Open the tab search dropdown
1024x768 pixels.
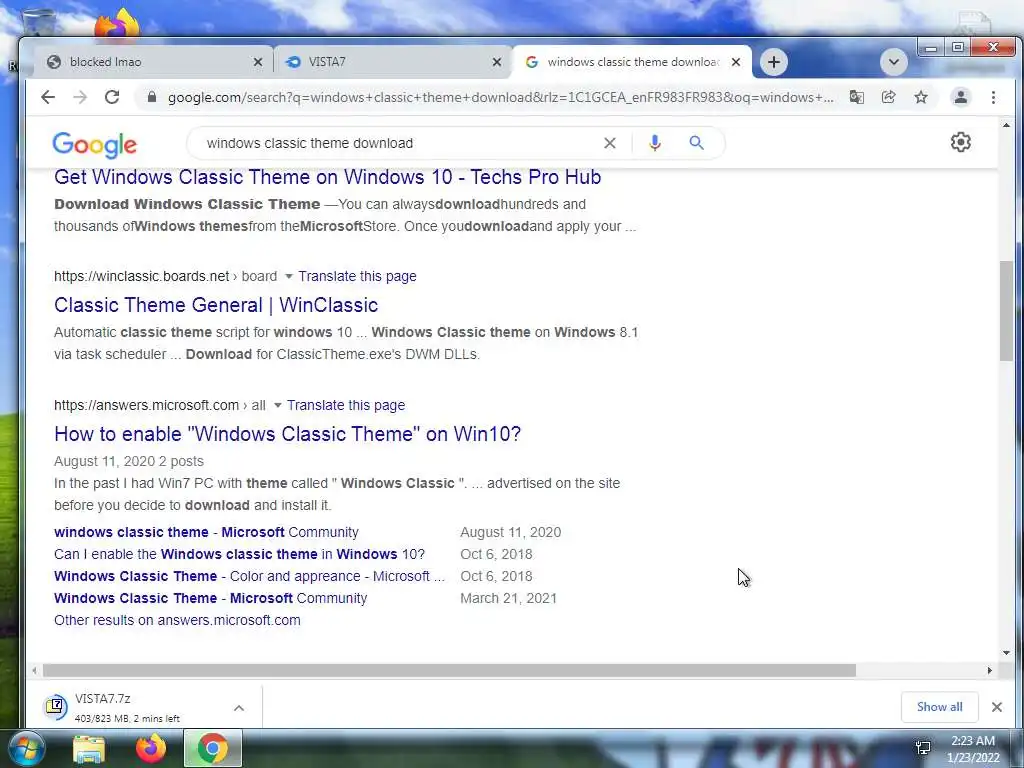(893, 62)
